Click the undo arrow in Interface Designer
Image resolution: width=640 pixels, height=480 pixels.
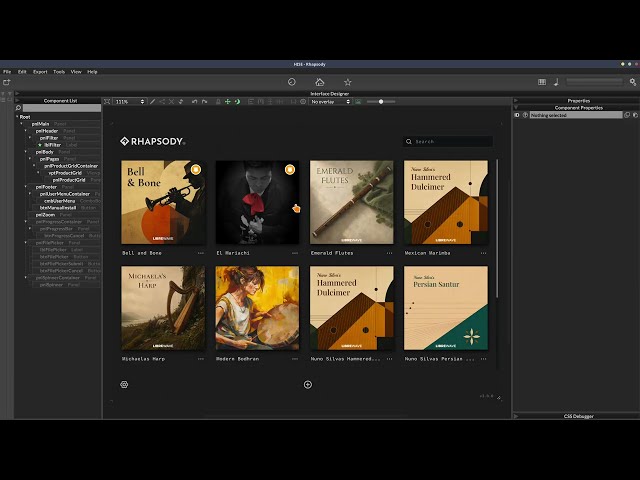coord(195,102)
